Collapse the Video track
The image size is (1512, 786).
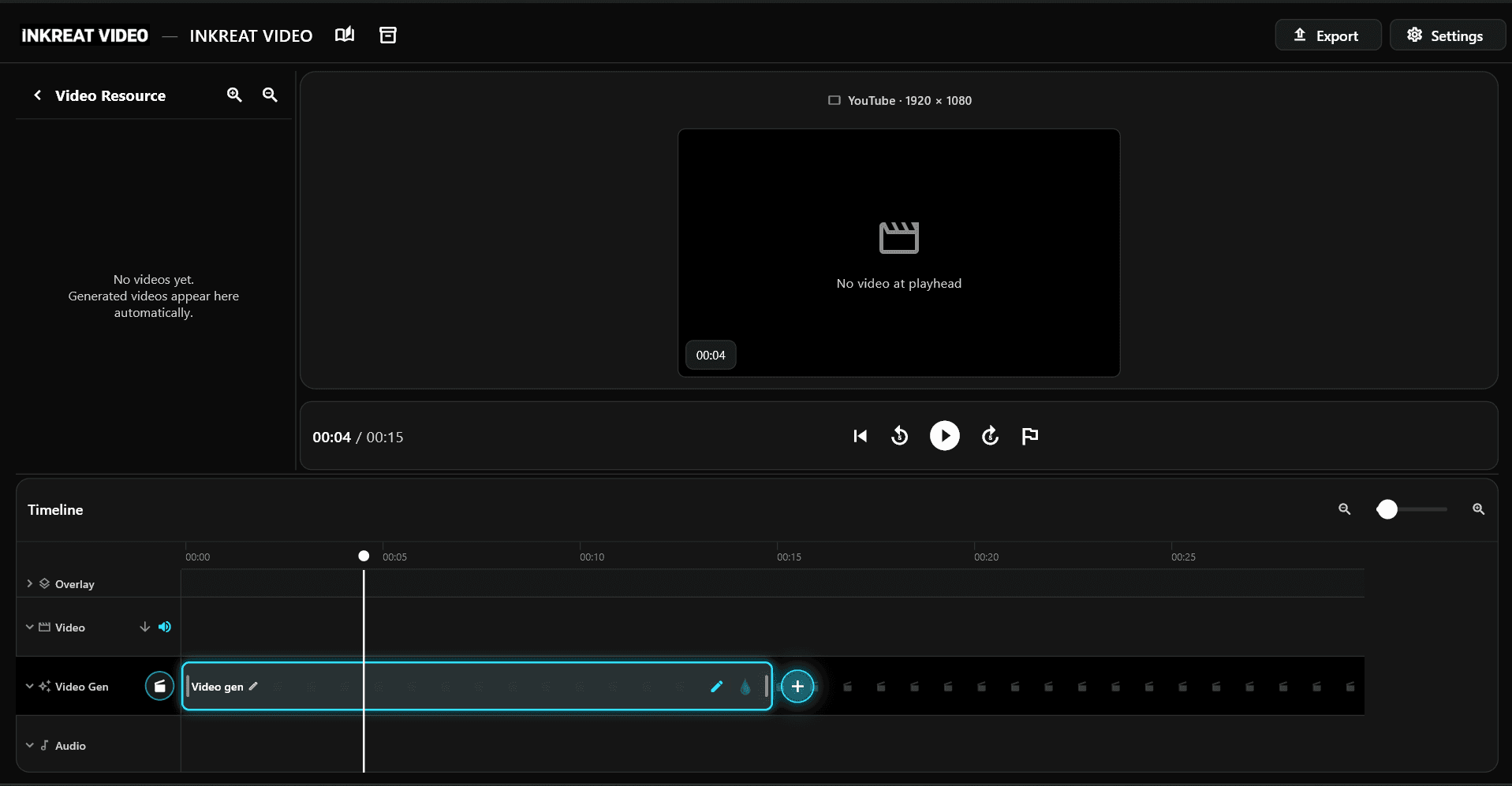pyautogui.click(x=29, y=627)
